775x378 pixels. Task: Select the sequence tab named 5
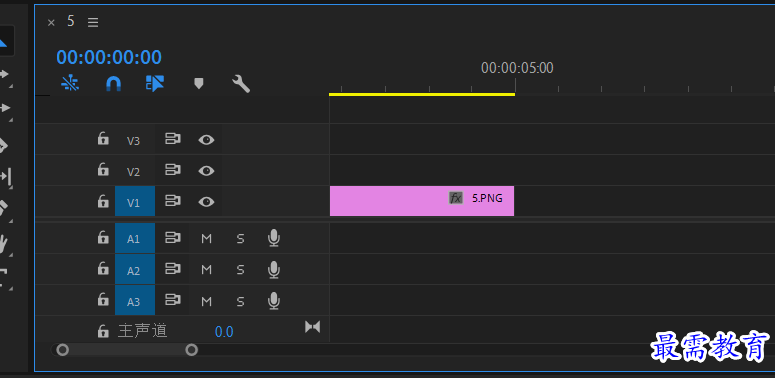click(x=71, y=21)
